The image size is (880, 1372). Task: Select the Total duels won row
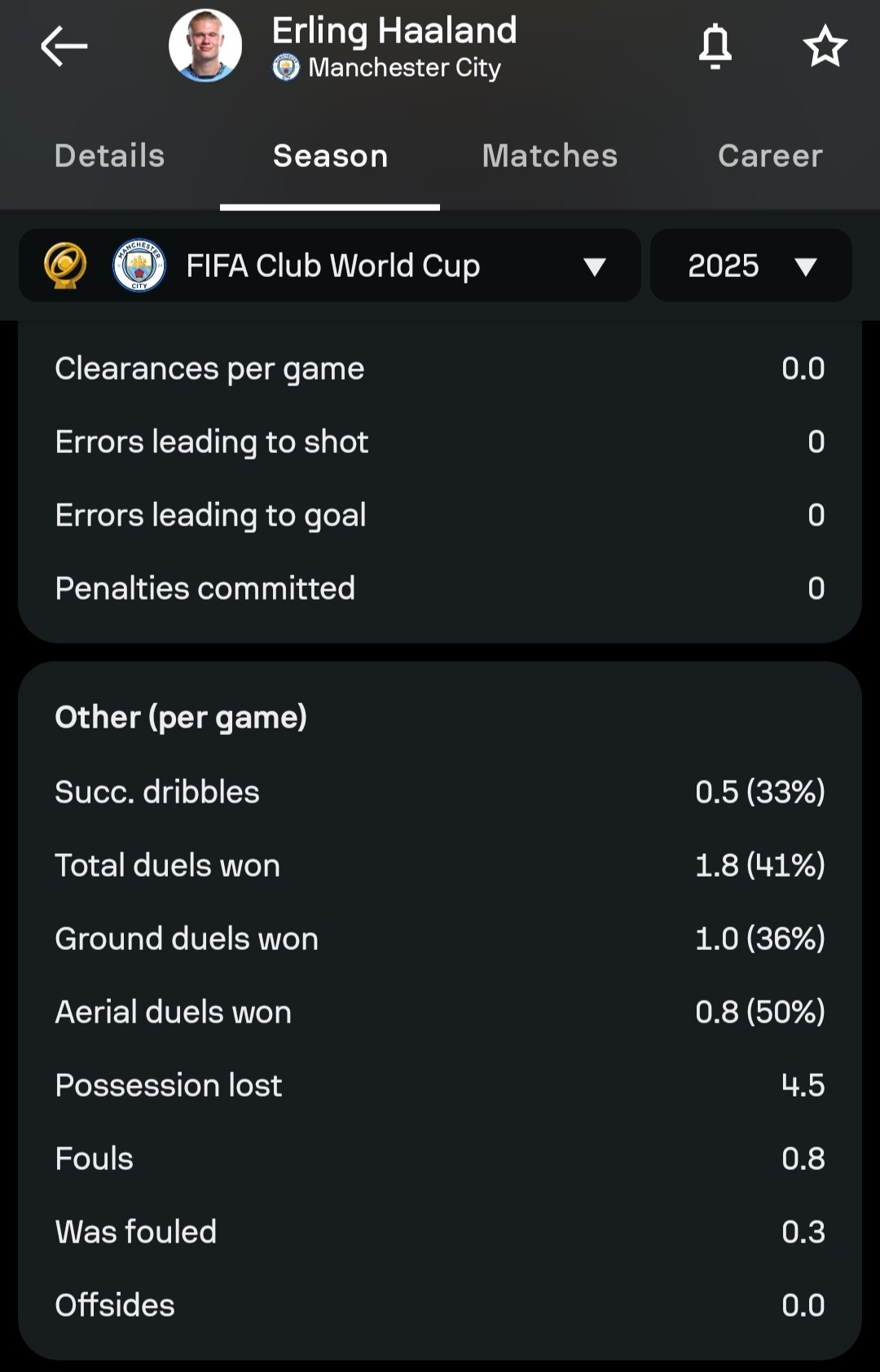(x=440, y=865)
